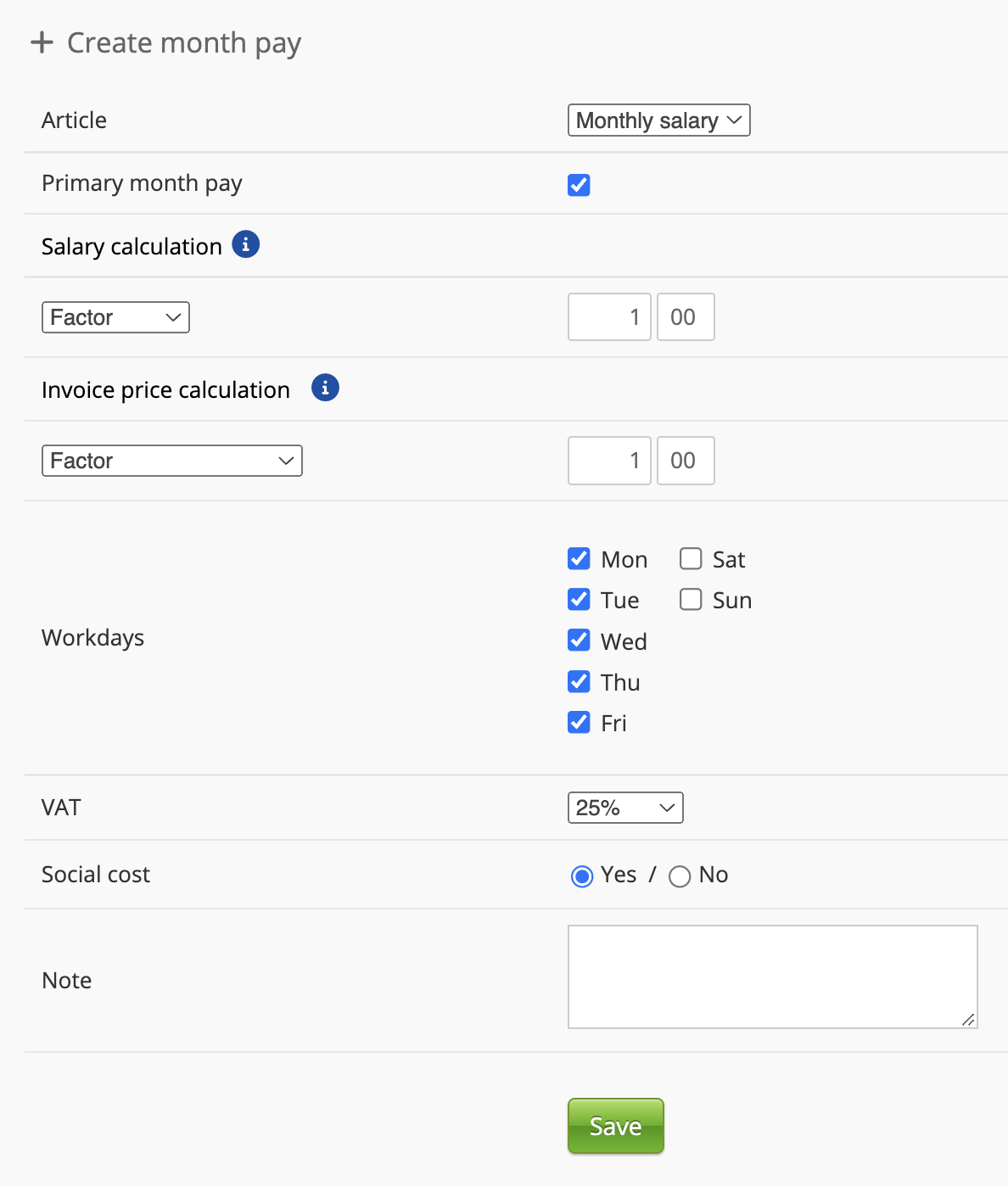Click the plus icon beside Create month pay
The width and height of the screenshot is (1008, 1186).
(42, 42)
